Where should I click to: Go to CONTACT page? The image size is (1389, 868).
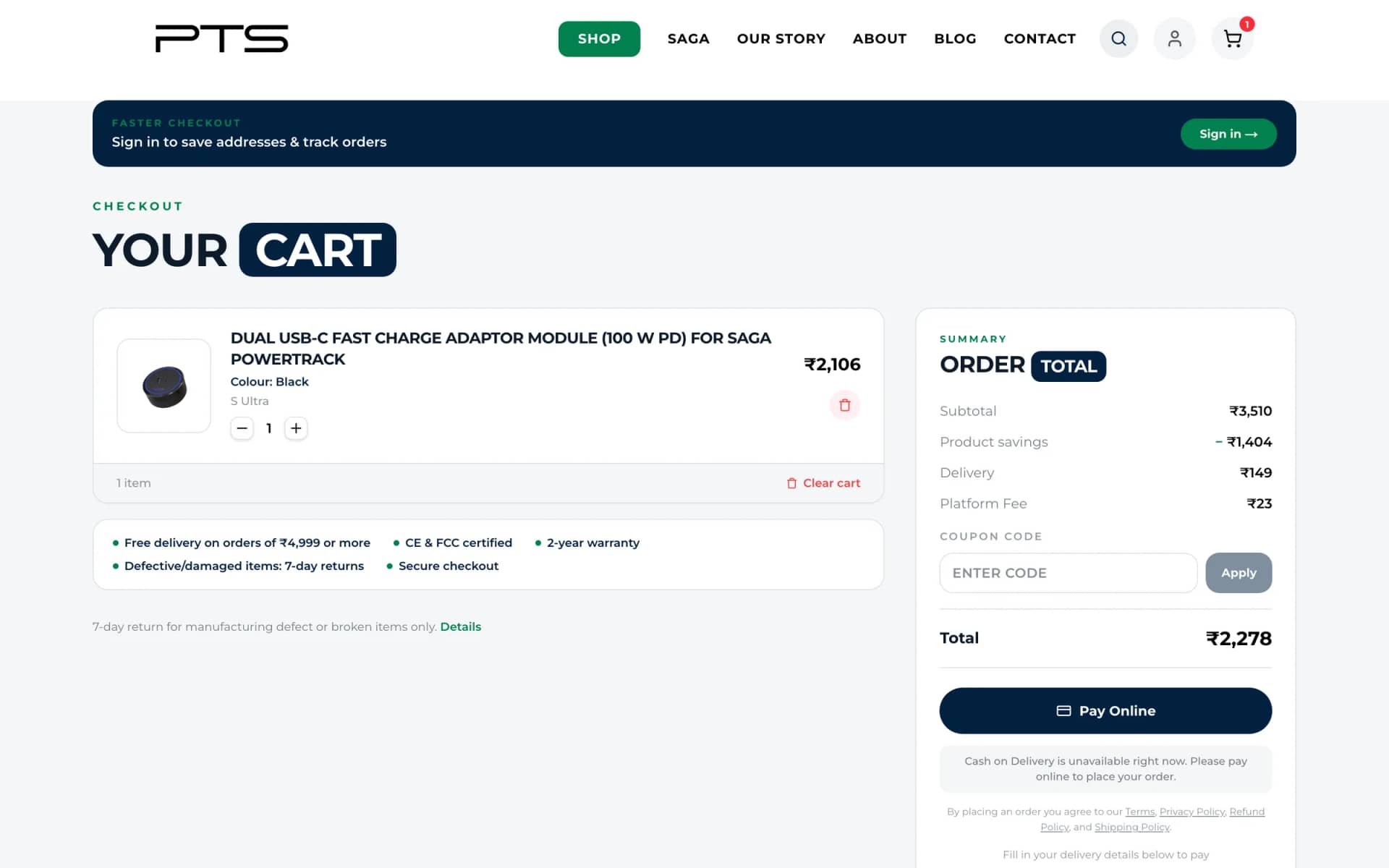(x=1040, y=38)
